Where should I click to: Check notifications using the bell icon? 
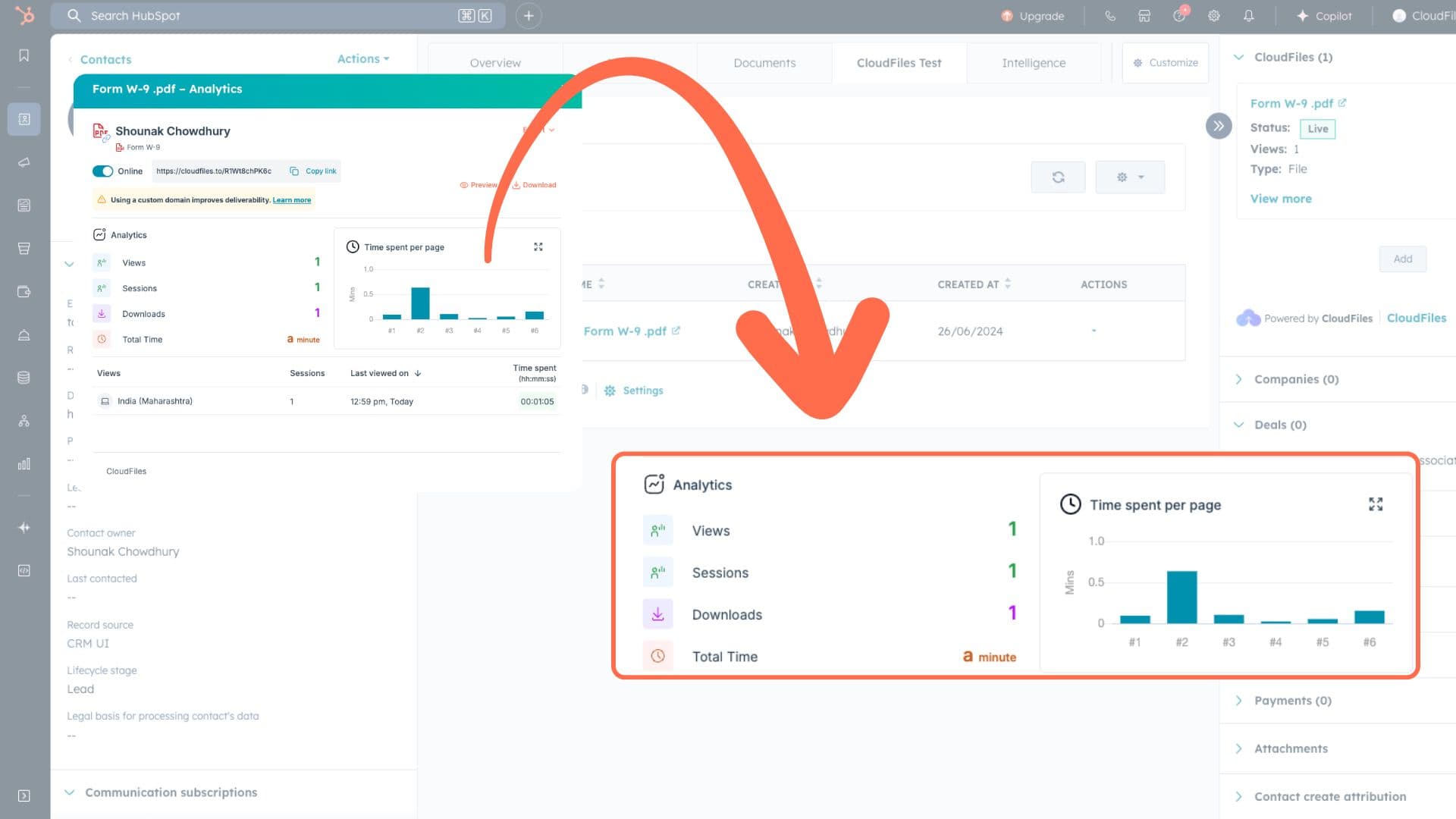pos(1250,15)
